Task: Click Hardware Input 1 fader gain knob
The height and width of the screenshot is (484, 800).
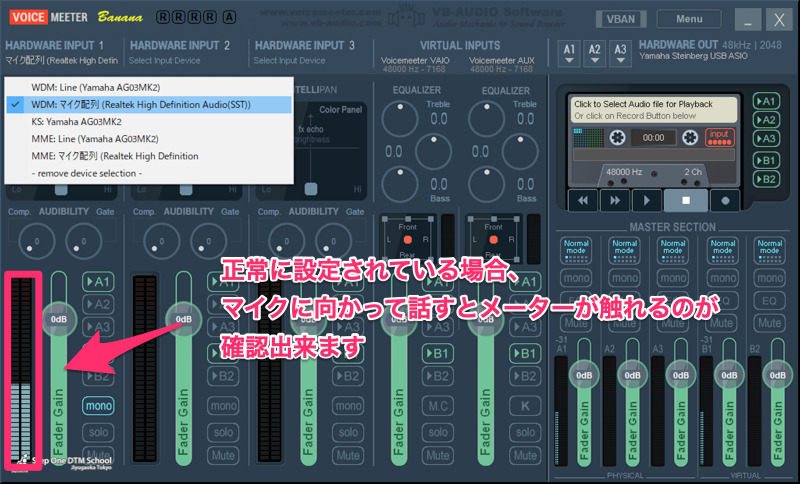Action: pyautogui.click(x=59, y=319)
